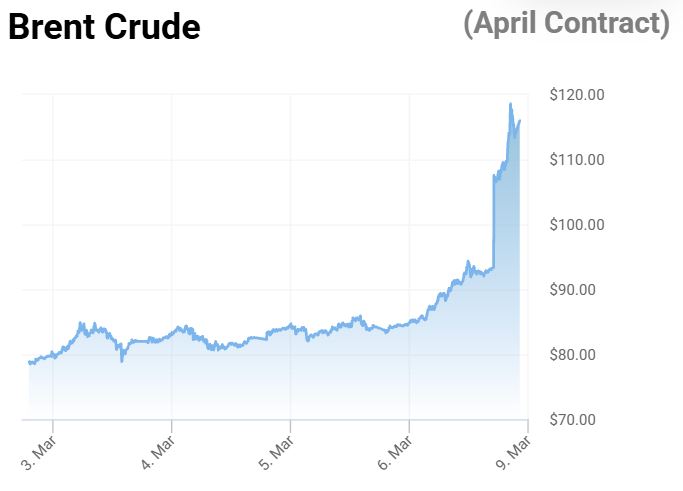Click the $70.00 y-axis label
The height and width of the screenshot is (491, 683).
pos(579,420)
